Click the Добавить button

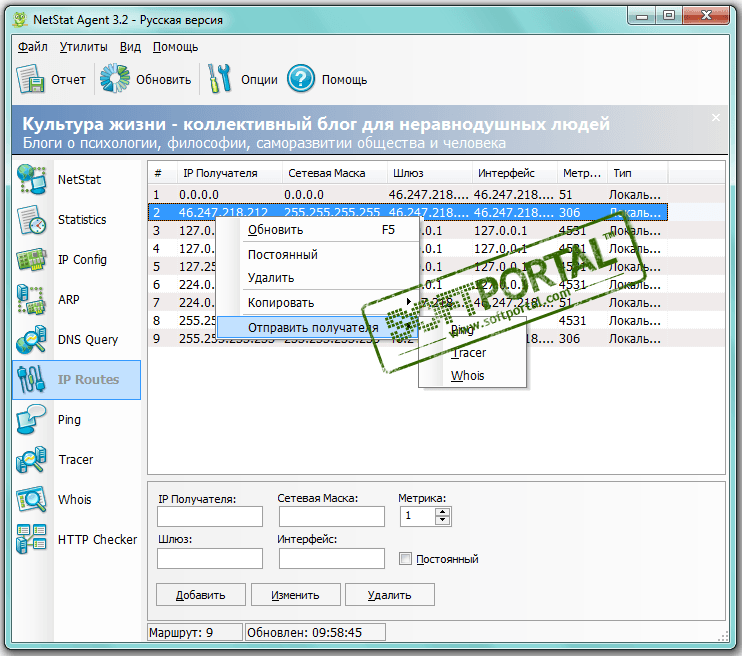click(x=201, y=595)
